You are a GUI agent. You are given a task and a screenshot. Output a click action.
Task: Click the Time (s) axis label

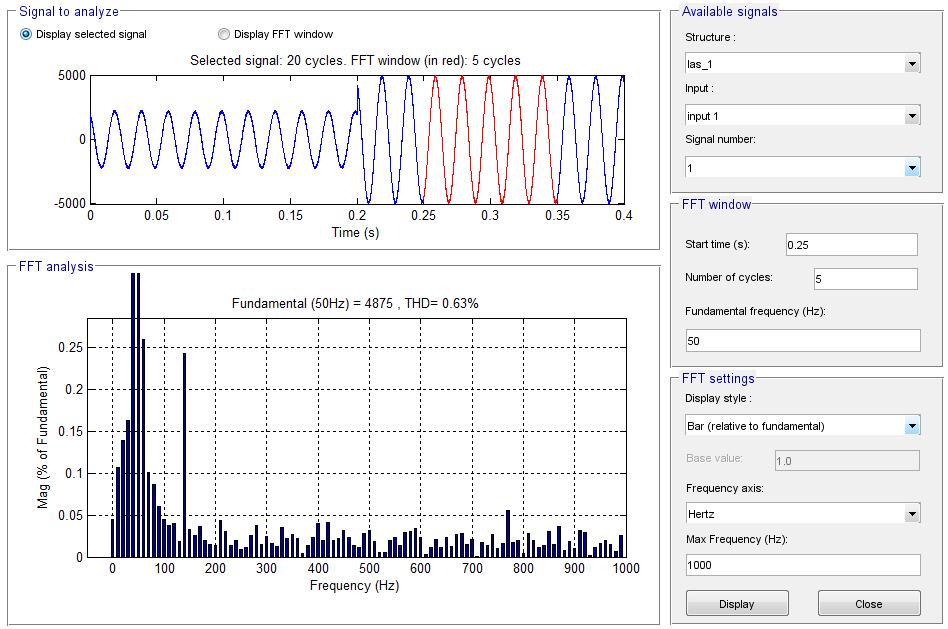pos(357,232)
